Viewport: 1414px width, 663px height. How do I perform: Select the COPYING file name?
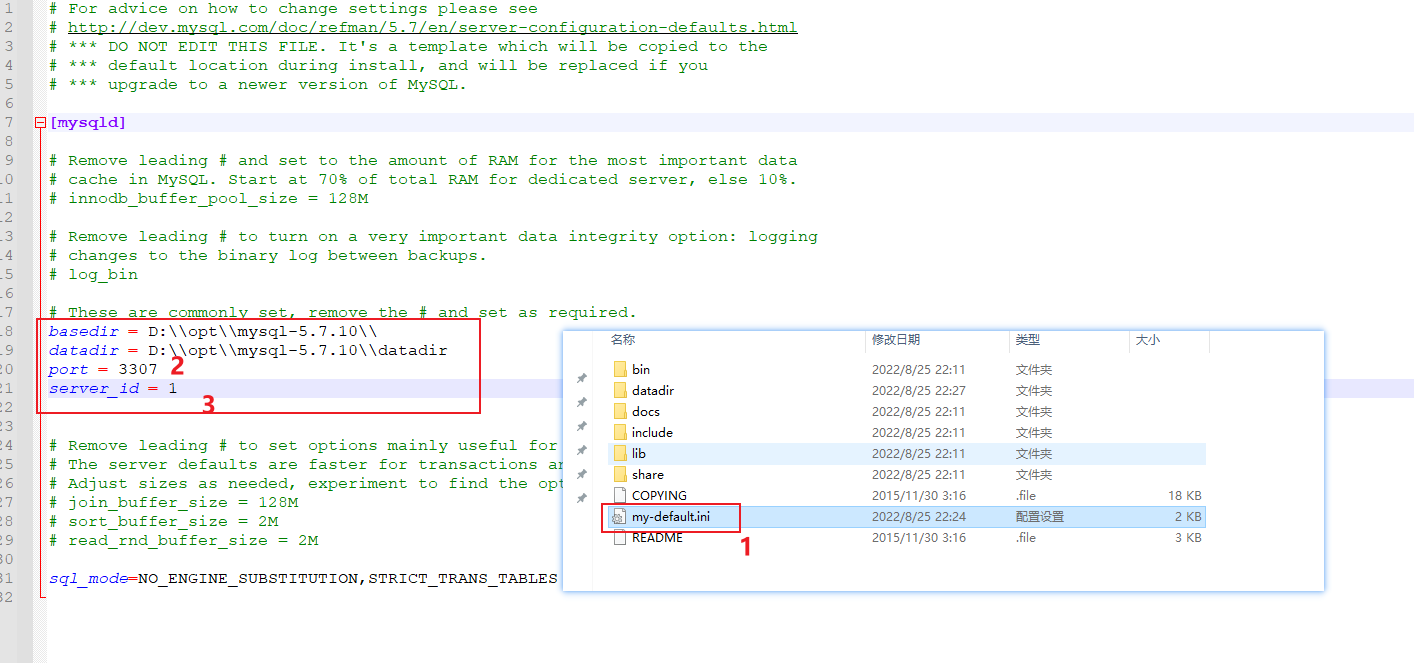[x=659, y=496]
